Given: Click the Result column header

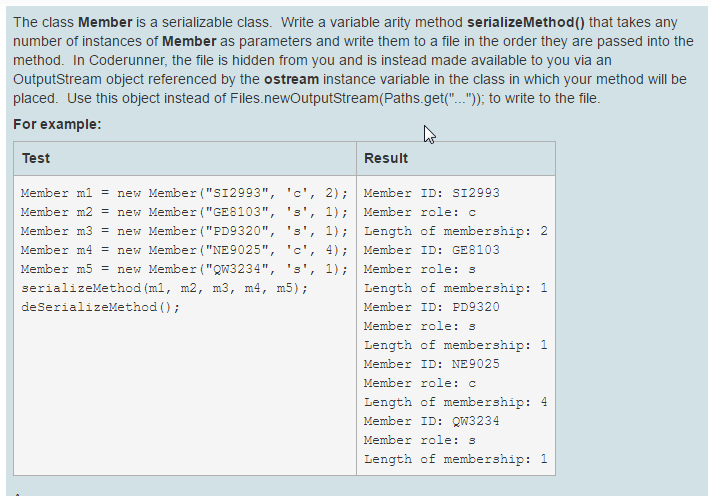Looking at the screenshot, I should [x=386, y=158].
